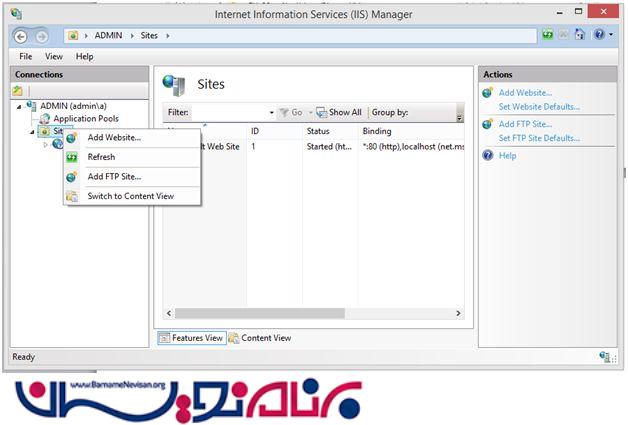The height and width of the screenshot is (425, 628).
Task: Click the Go filter button
Action: (291, 113)
